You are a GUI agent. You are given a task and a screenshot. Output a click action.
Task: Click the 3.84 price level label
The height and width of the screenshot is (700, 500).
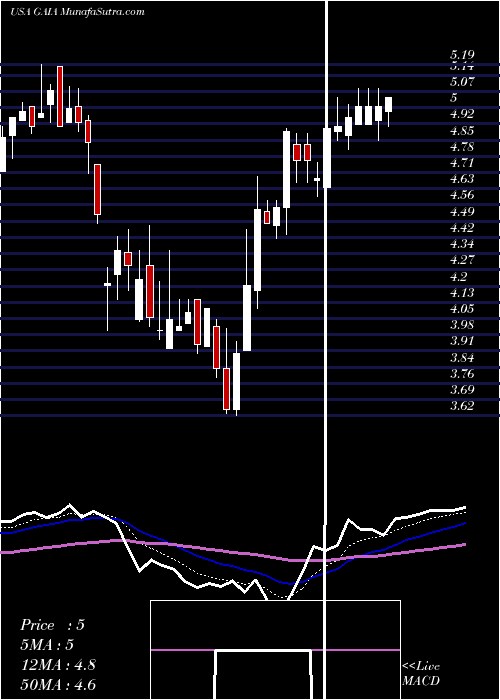462,358
